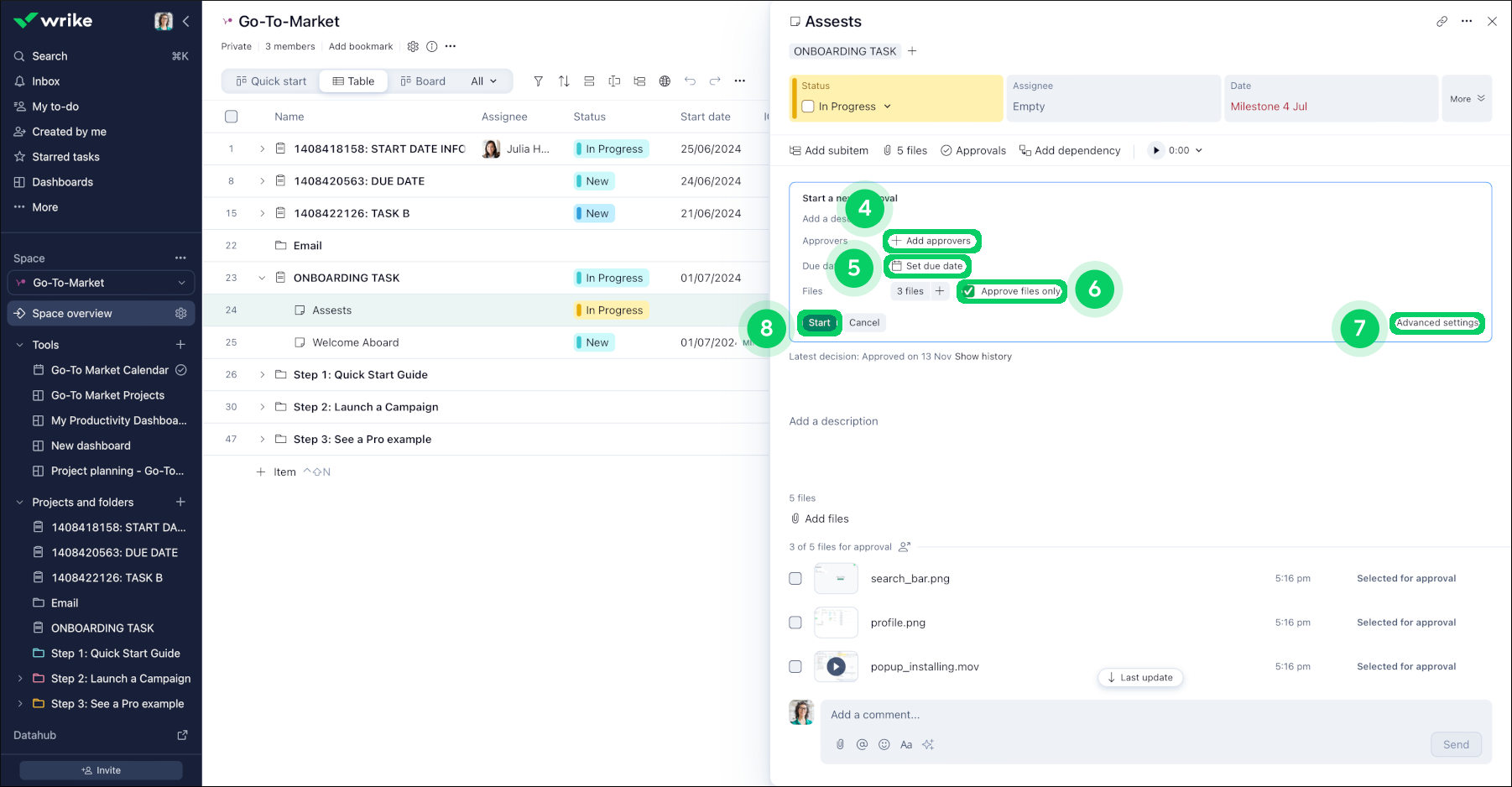Click the @ mention icon in comment box
The width and height of the screenshot is (1512, 787).
click(x=862, y=744)
